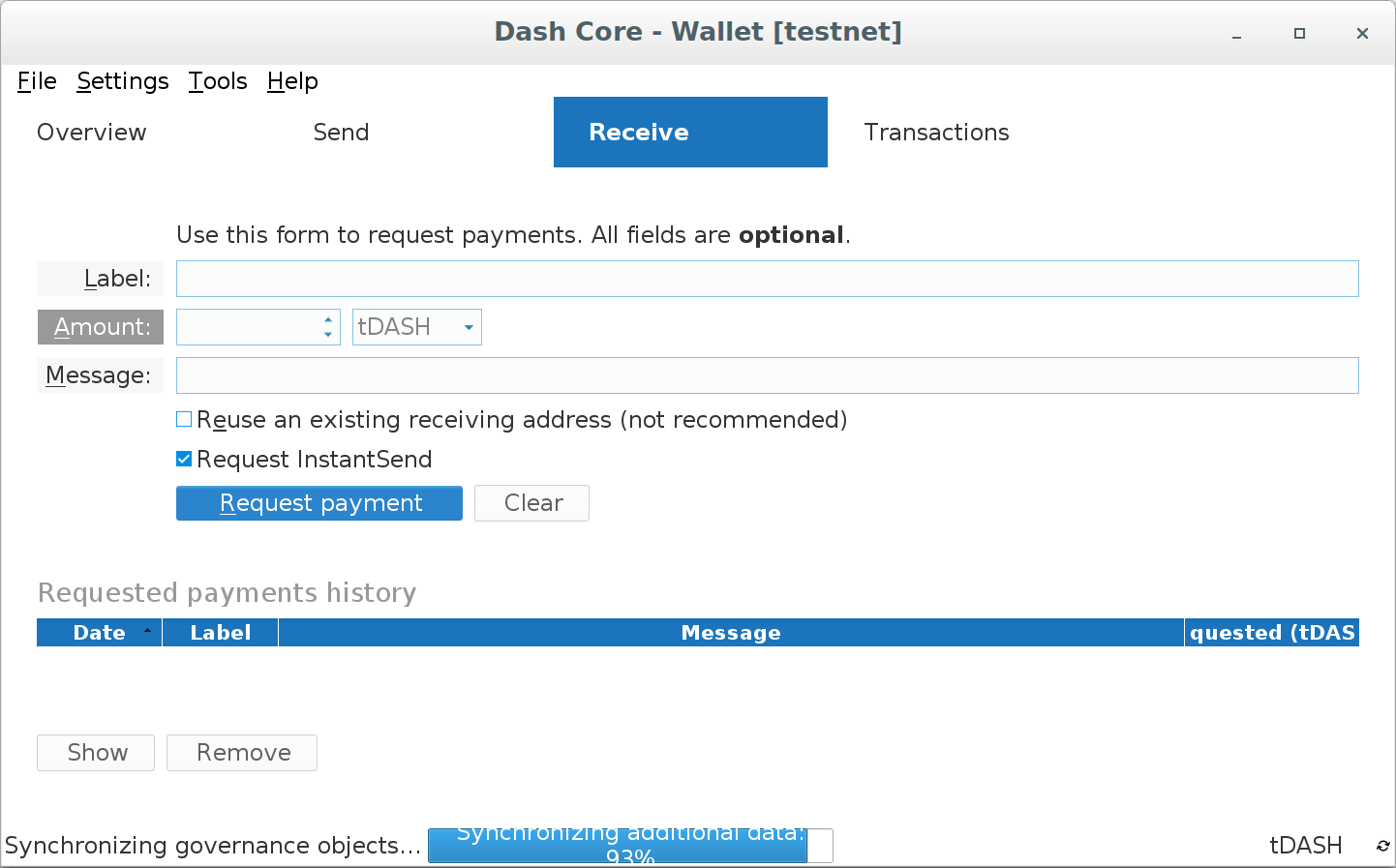Focus the Message input field
The image size is (1396, 868).
coord(768,375)
